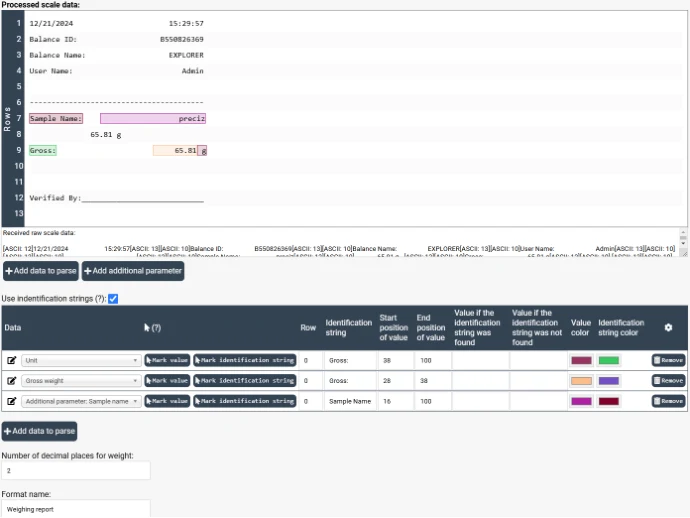
Task: Mark value for Gross weight row
Action: coord(167,380)
